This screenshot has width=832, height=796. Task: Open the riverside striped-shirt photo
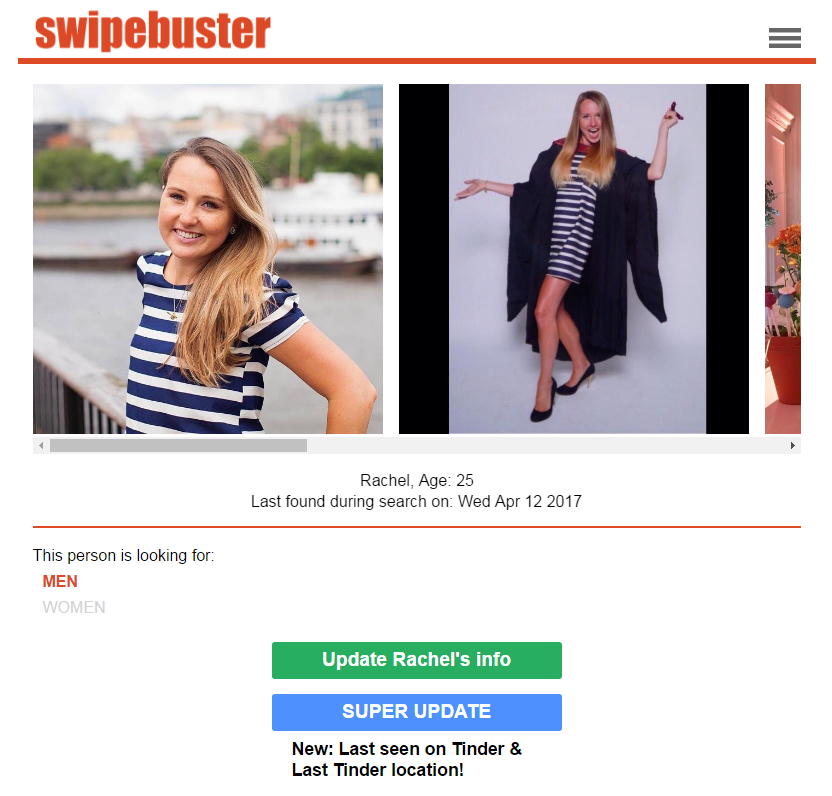click(x=208, y=259)
